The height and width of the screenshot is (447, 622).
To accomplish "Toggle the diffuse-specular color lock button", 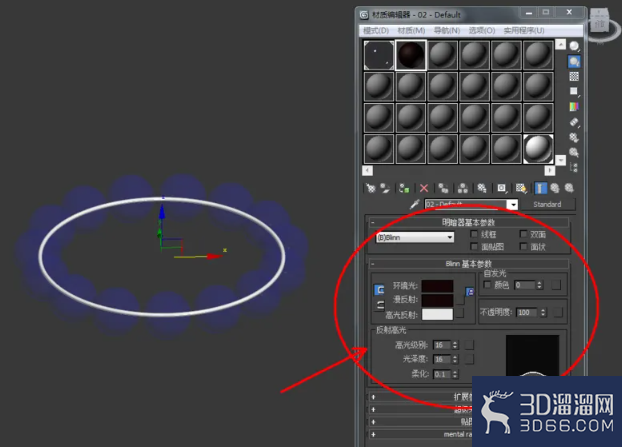I will pyautogui.click(x=380, y=305).
